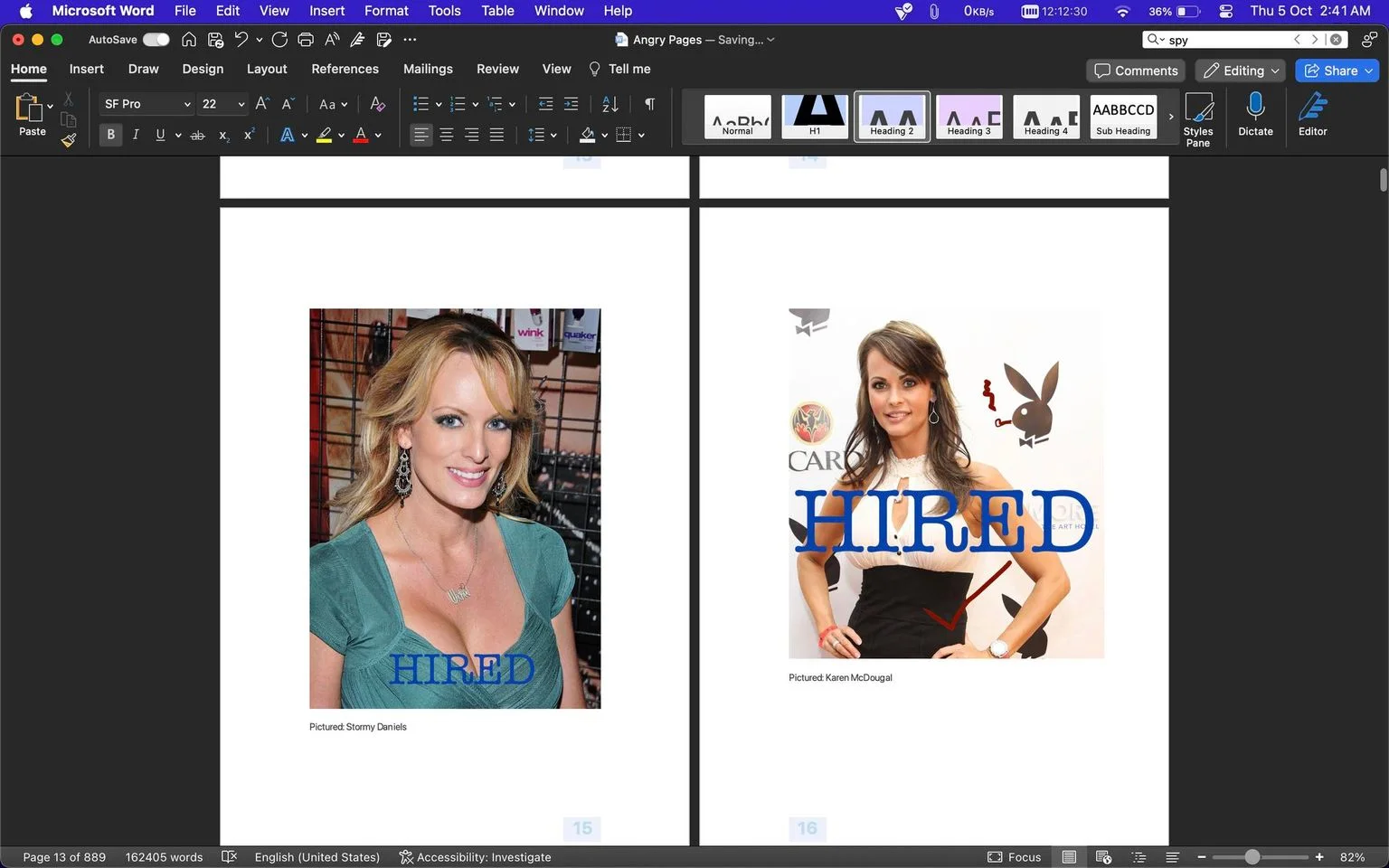
Task: Expand the bullet list options arrow
Action: coord(439,105)
